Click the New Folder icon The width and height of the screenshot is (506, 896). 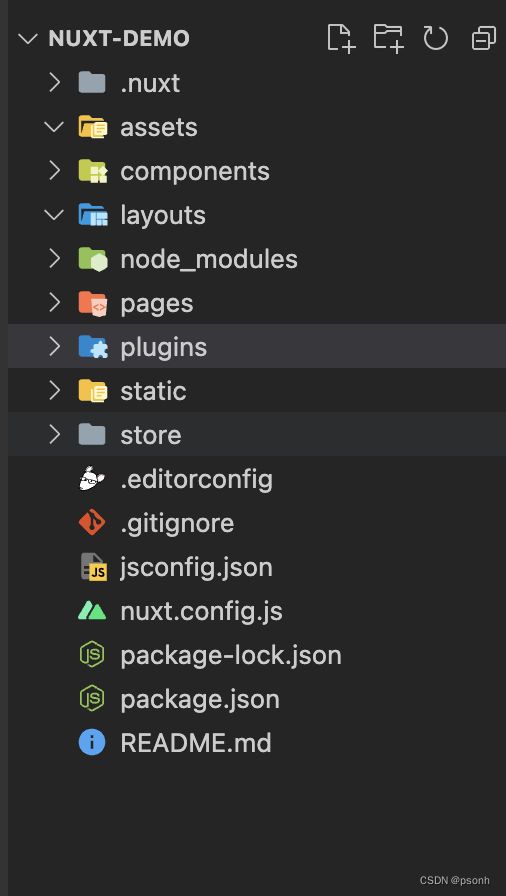[x=388, y=39]
